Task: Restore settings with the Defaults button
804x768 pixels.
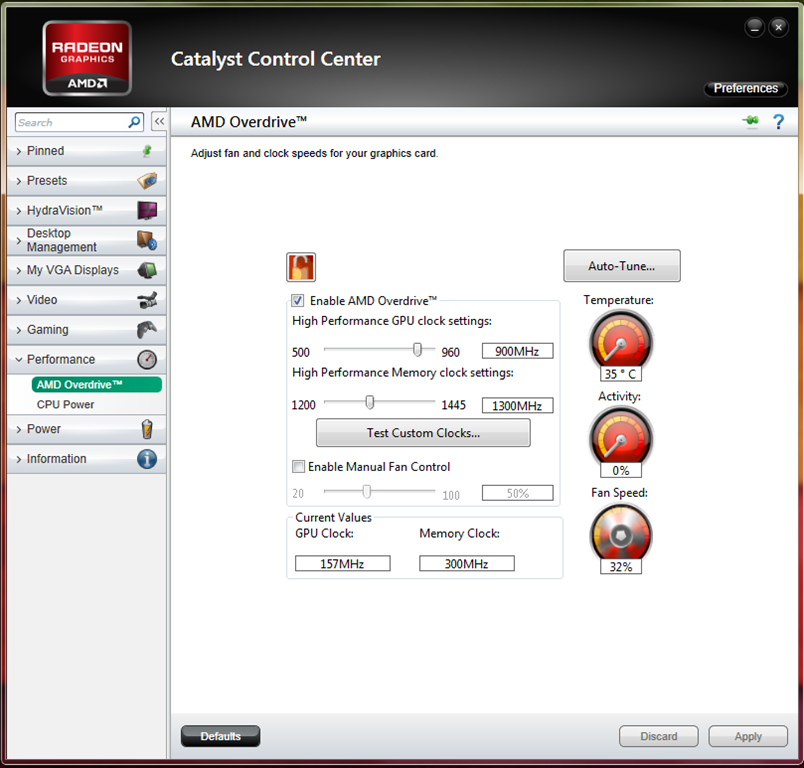Action: (220, 736)
